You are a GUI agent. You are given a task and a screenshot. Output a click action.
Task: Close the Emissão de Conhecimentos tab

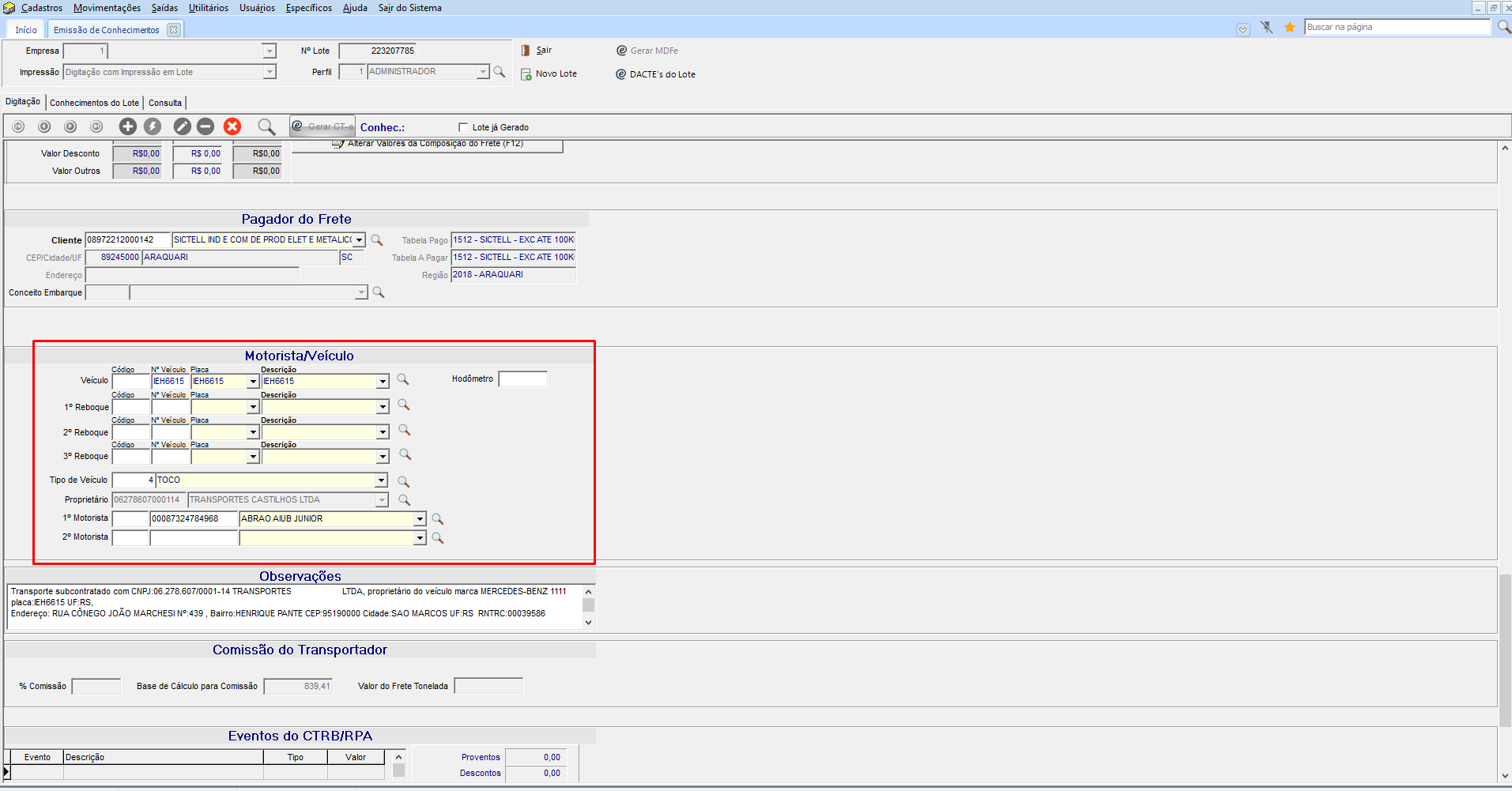[x=173, y=30]
